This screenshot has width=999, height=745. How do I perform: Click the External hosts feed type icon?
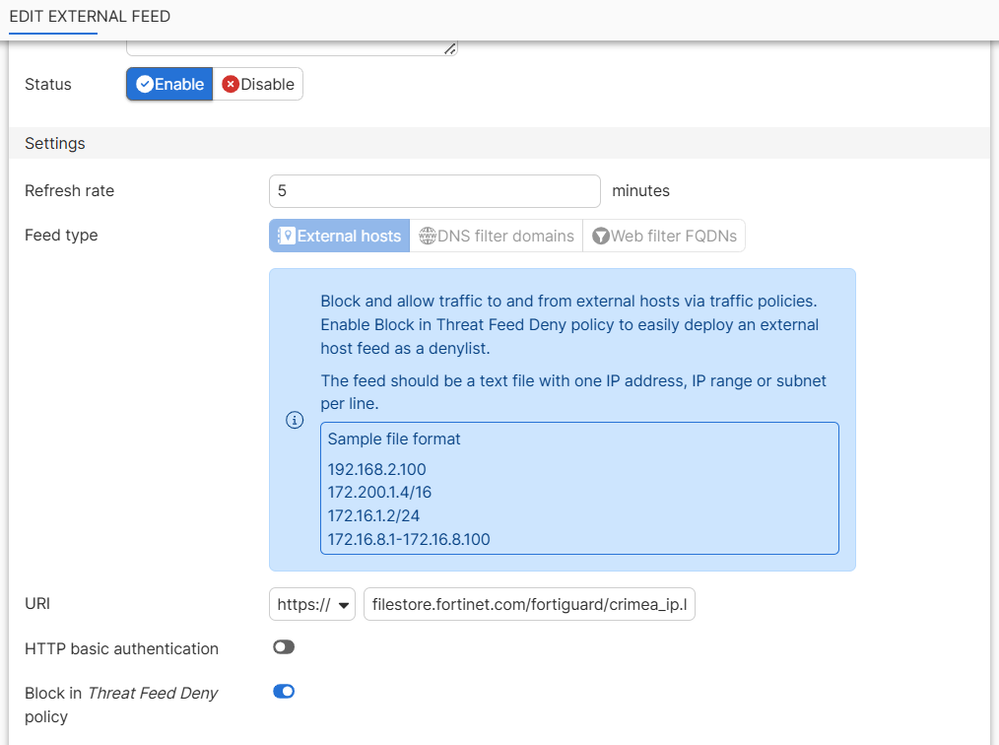285,236
